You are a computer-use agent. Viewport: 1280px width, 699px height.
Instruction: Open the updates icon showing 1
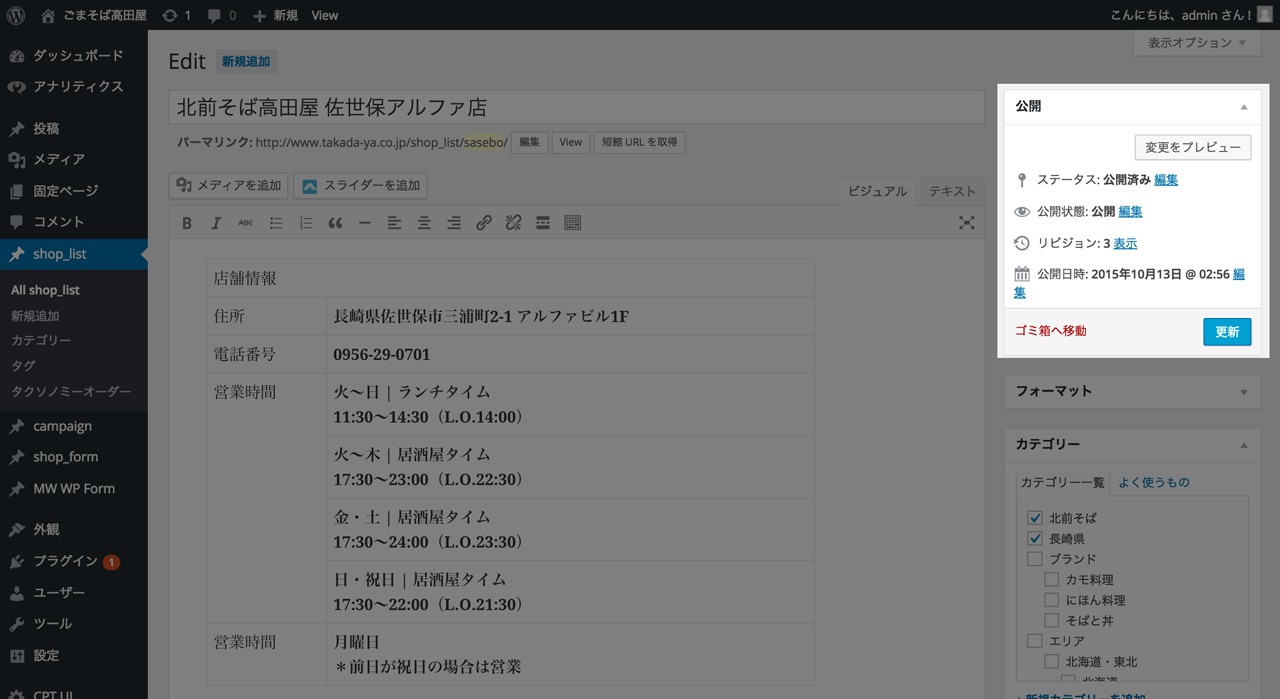pos(176,15)
